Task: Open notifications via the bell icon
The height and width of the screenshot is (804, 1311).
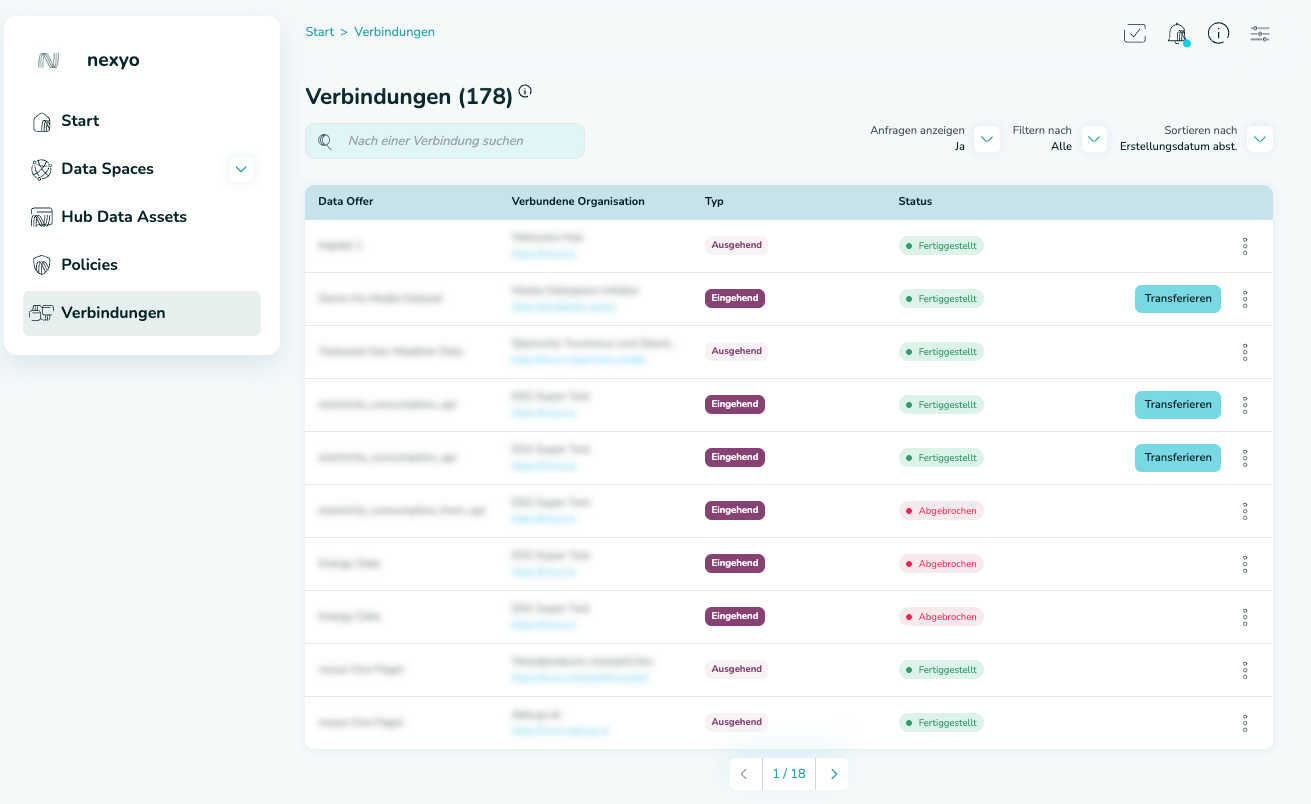Action: 1177,33
